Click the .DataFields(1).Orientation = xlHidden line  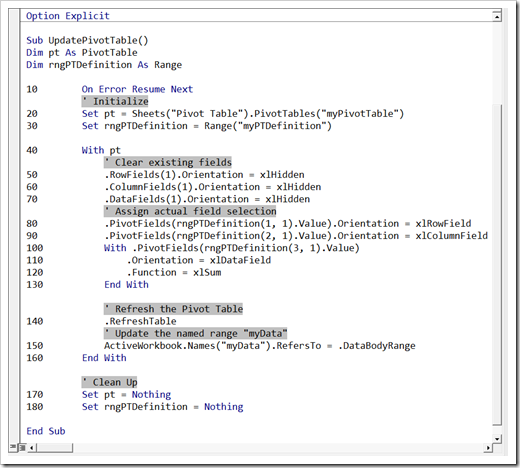[x=207, y=199]
